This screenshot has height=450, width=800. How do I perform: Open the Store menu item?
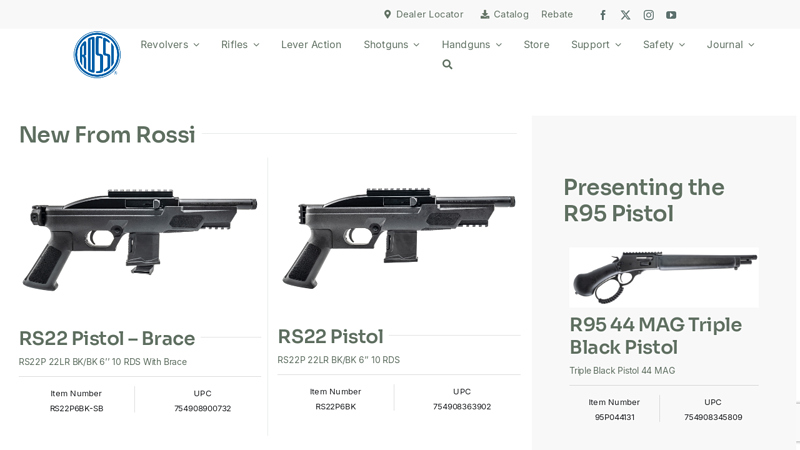[x=536, y=44]
